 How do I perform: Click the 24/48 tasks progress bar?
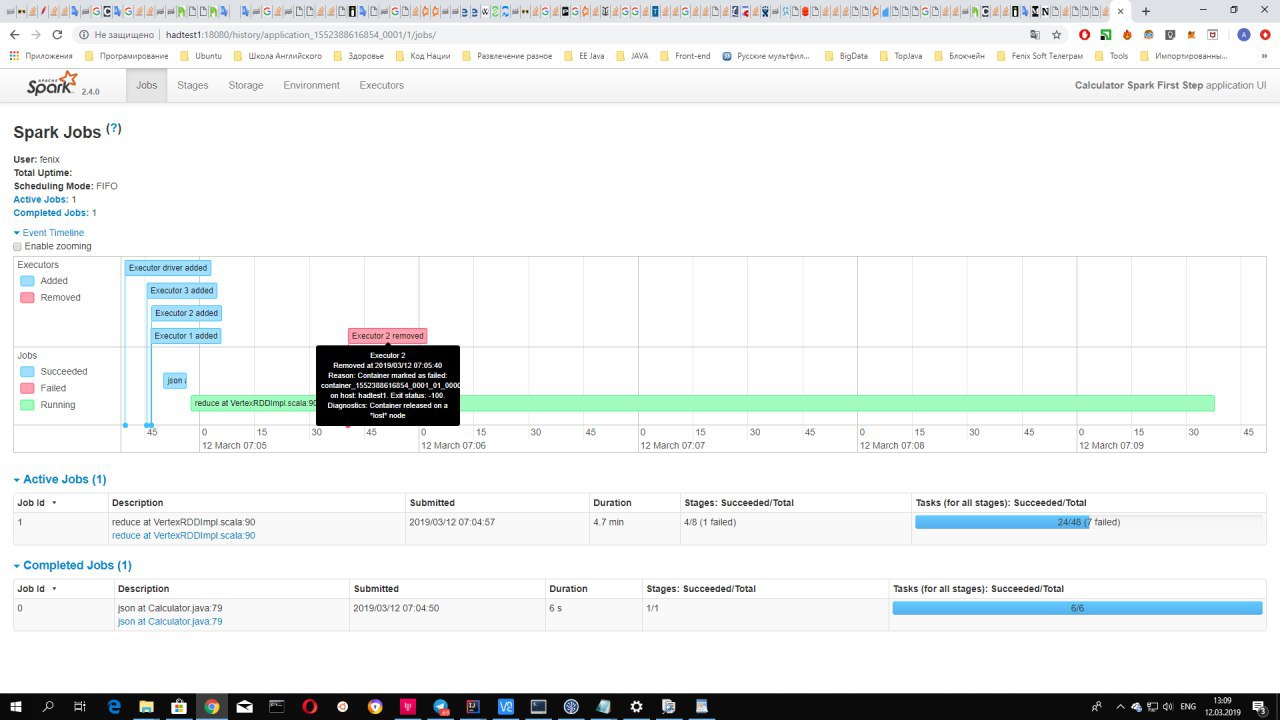(x=1088, y=522)
